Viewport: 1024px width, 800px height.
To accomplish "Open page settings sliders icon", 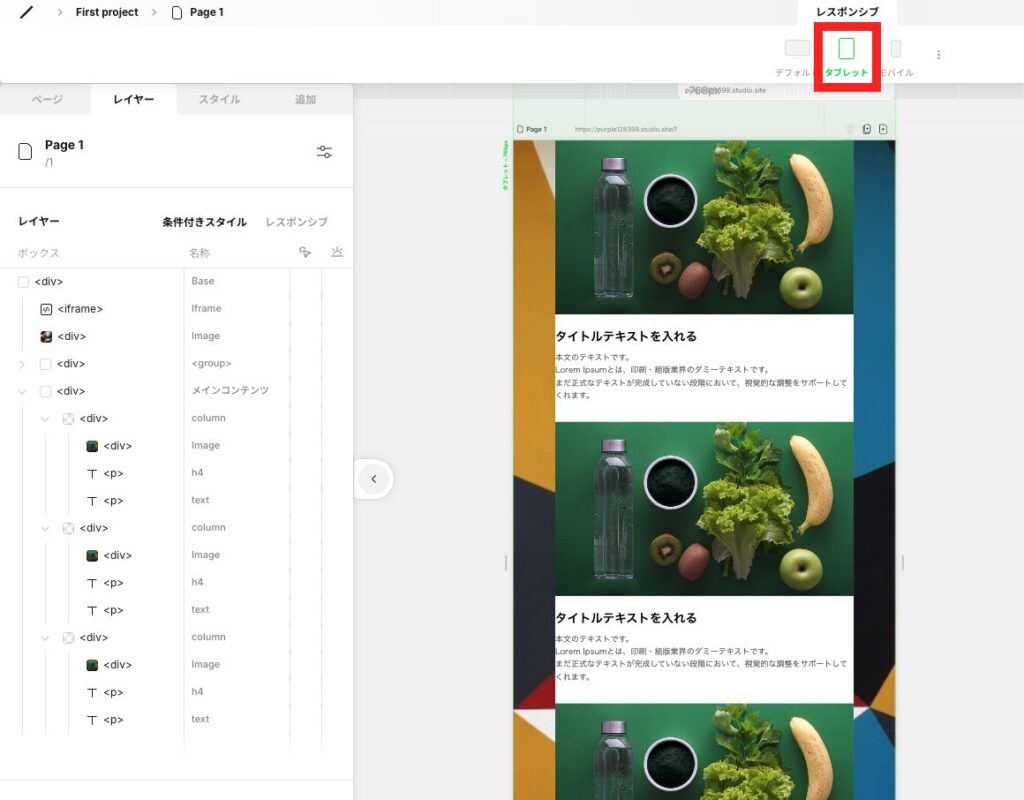I will (325, 152).
